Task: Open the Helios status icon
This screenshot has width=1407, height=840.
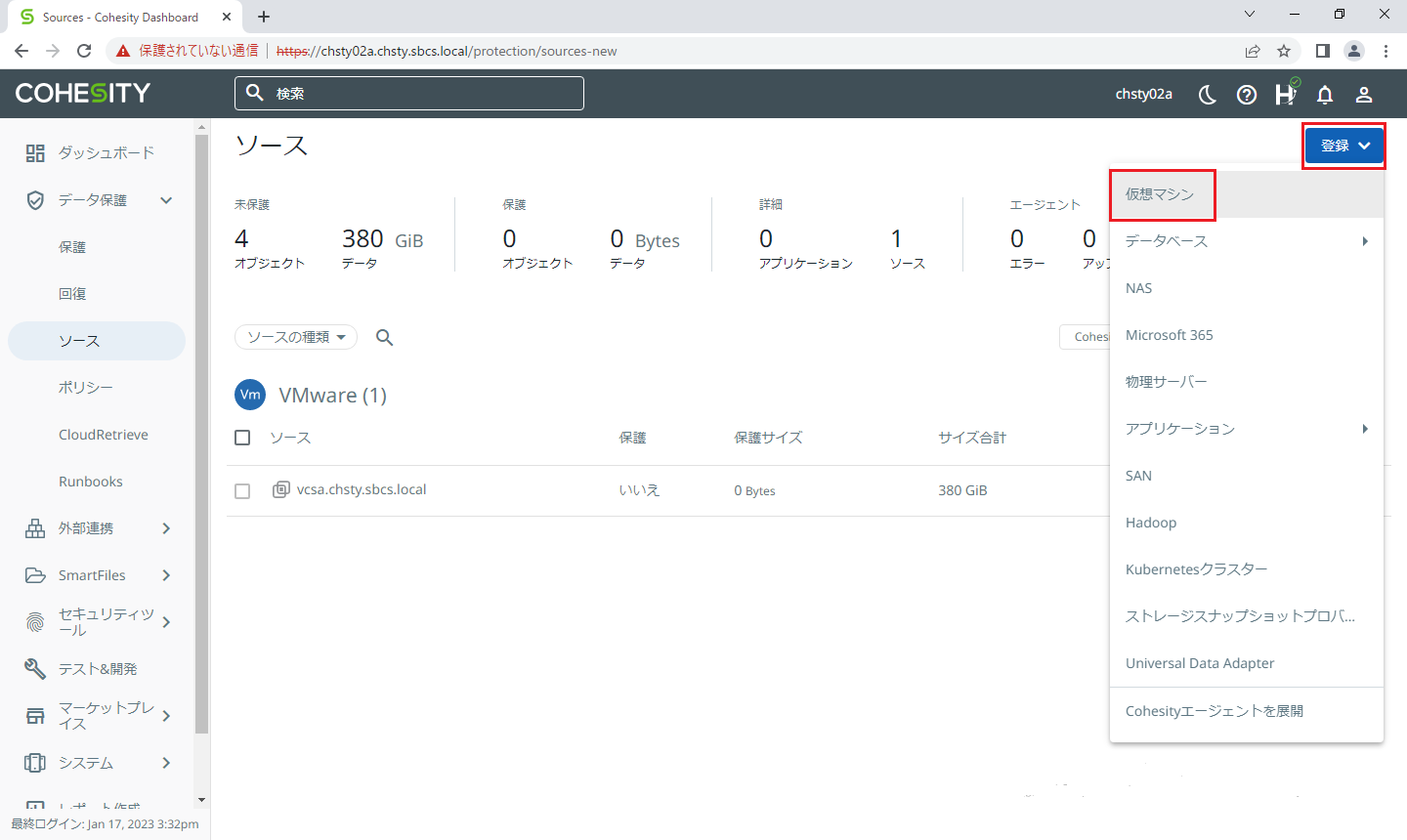Action: [1286, 93]
